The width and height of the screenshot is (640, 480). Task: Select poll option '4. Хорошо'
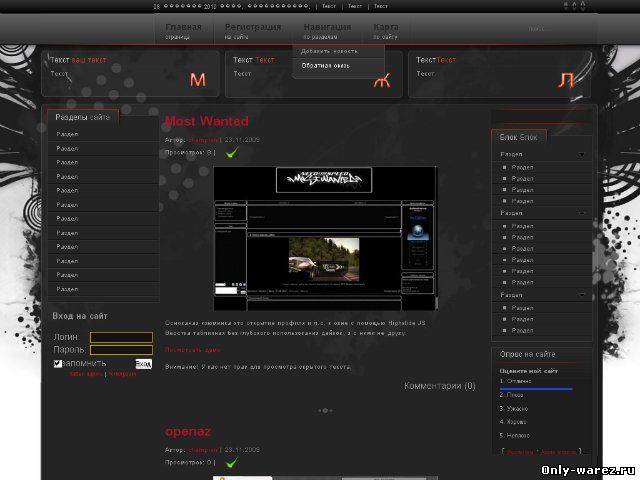tap(513, 422)
